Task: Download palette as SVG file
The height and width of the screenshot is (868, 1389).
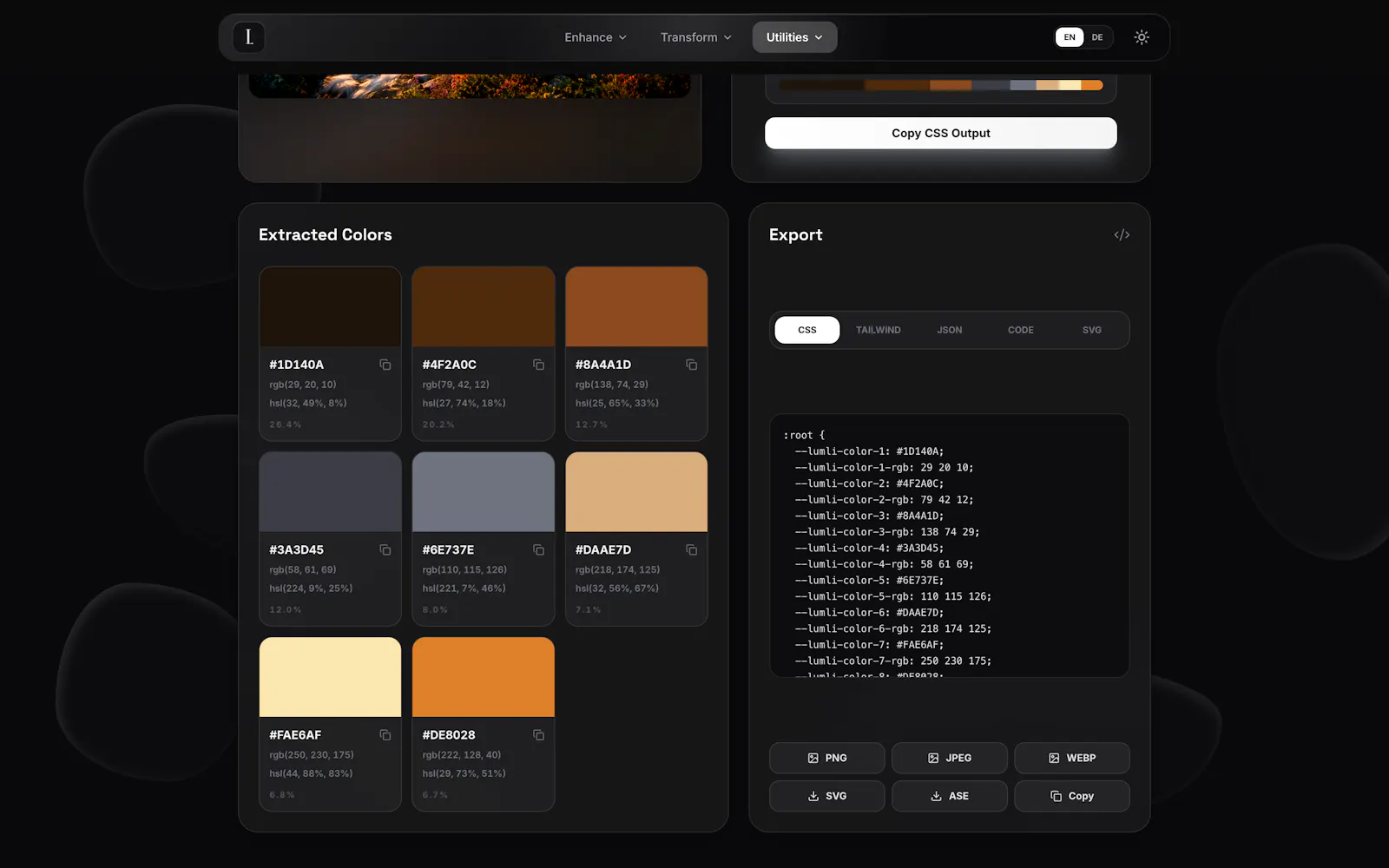Action: click(827, 796)
